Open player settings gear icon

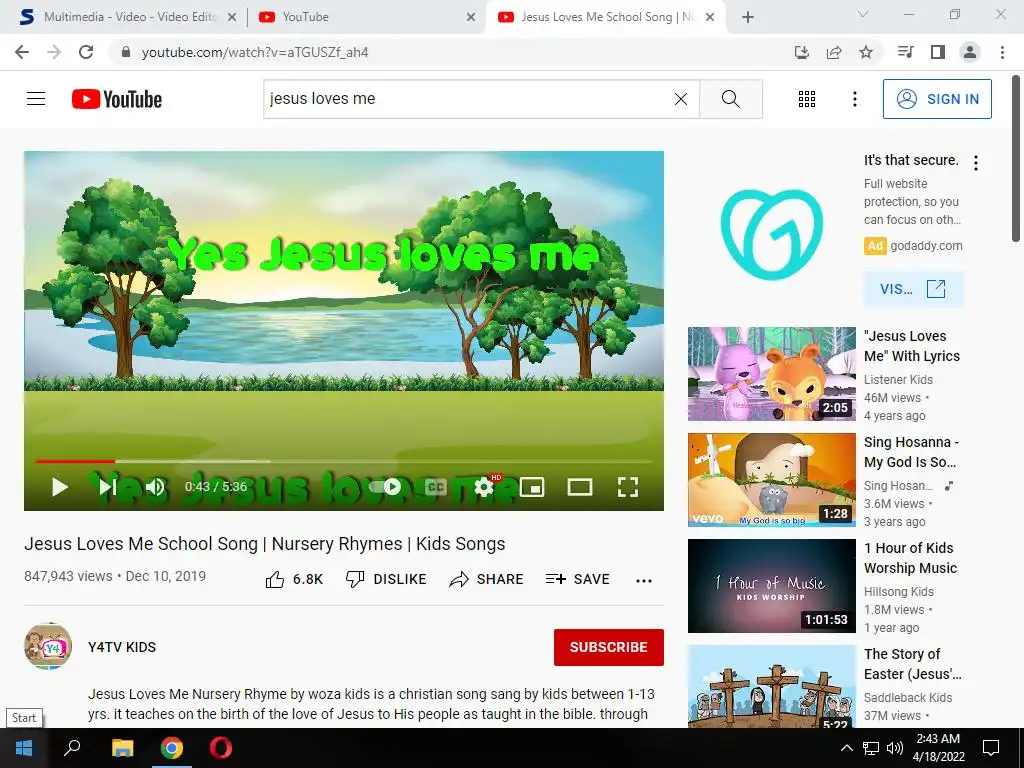click(483, 487)
